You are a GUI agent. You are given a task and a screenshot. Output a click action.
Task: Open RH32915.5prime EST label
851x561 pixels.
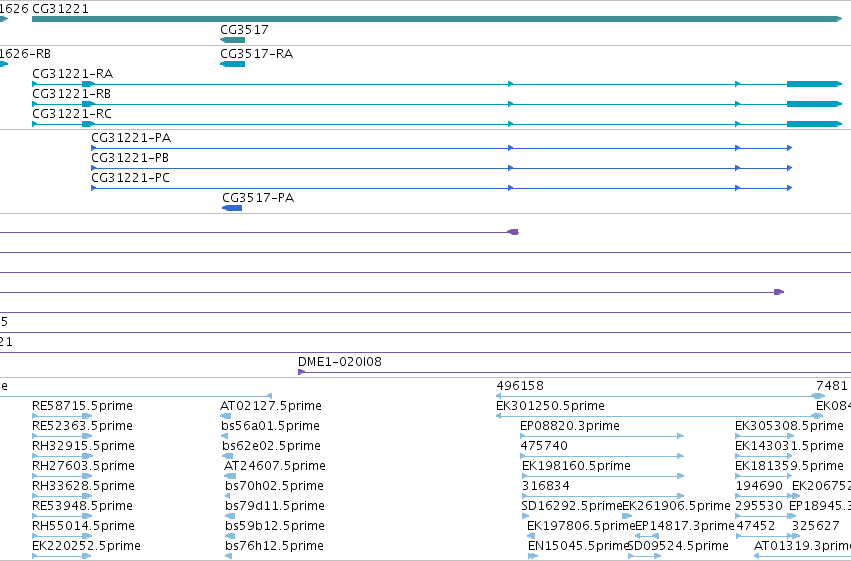[83, 446]
